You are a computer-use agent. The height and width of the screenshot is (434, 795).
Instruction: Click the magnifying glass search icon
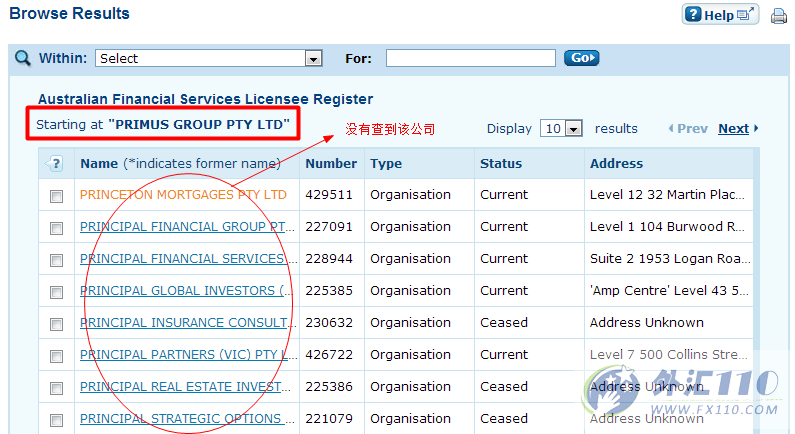[22, 58]
